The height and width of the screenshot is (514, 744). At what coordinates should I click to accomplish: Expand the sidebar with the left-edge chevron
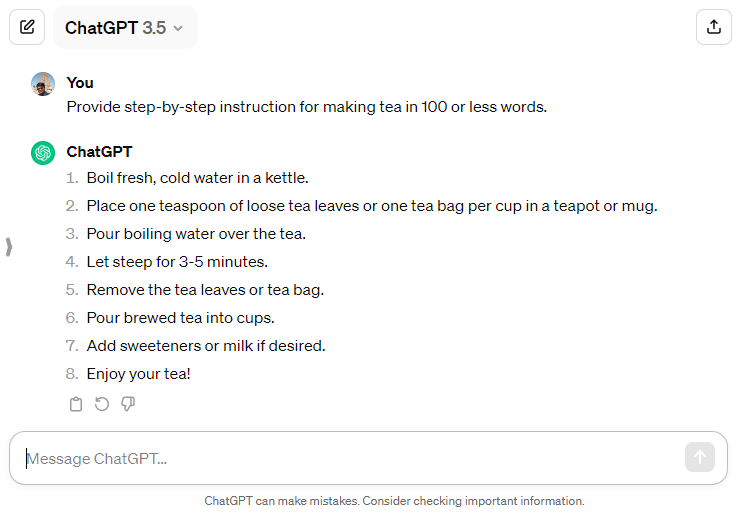click(9, 247)
